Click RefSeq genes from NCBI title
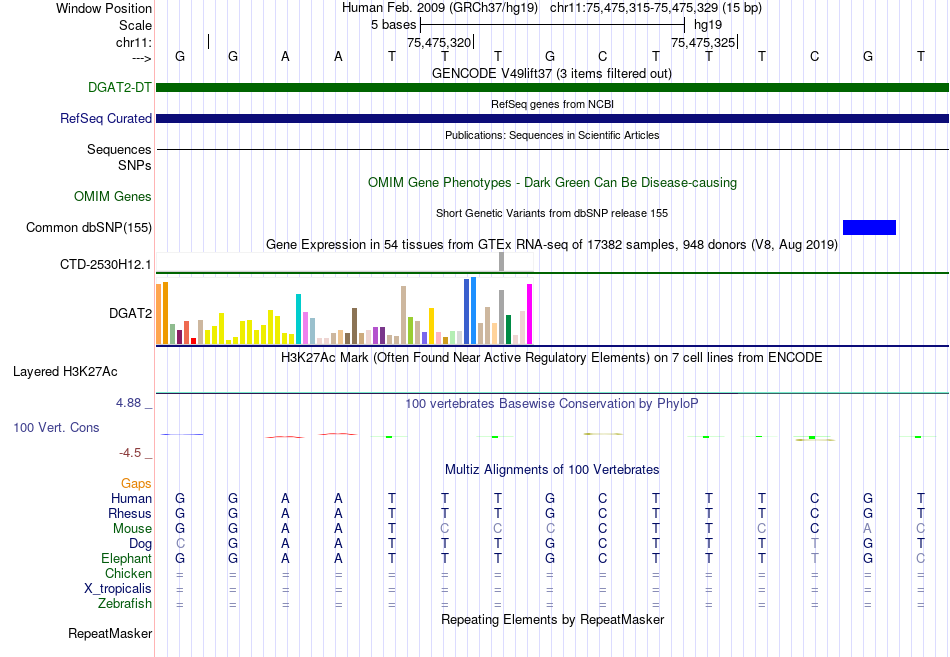 [552, 104]
